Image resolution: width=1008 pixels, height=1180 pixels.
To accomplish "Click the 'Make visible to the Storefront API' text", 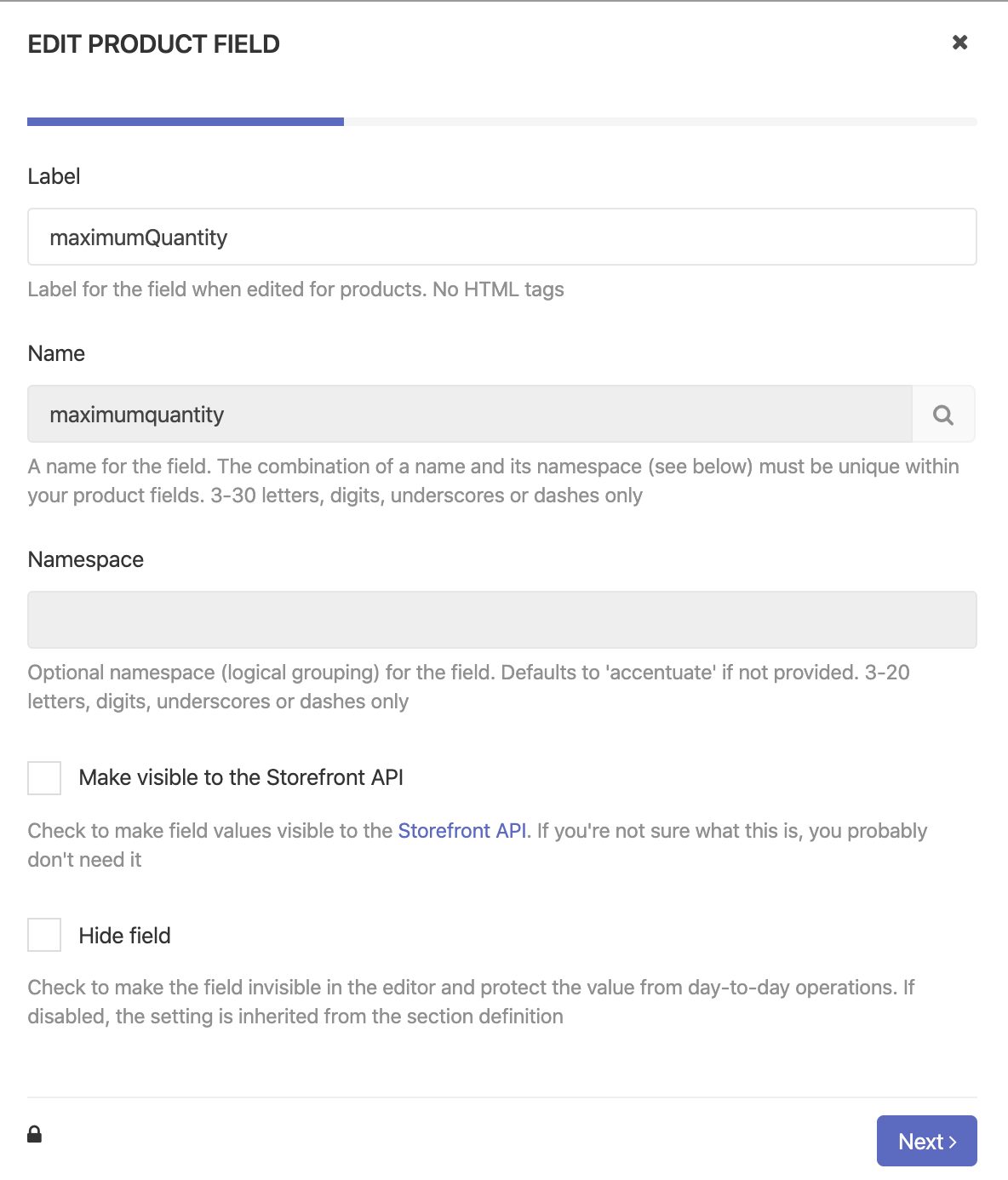I will click(241, 777).
